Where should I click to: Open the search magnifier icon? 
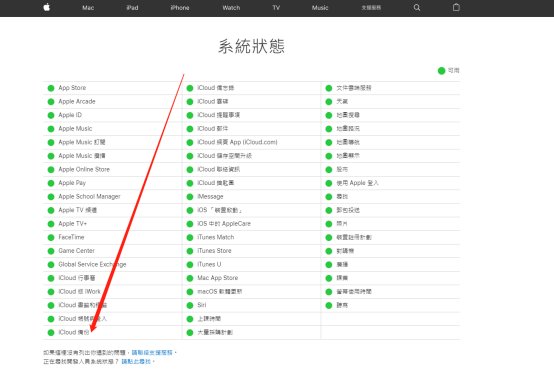[417, 7]
